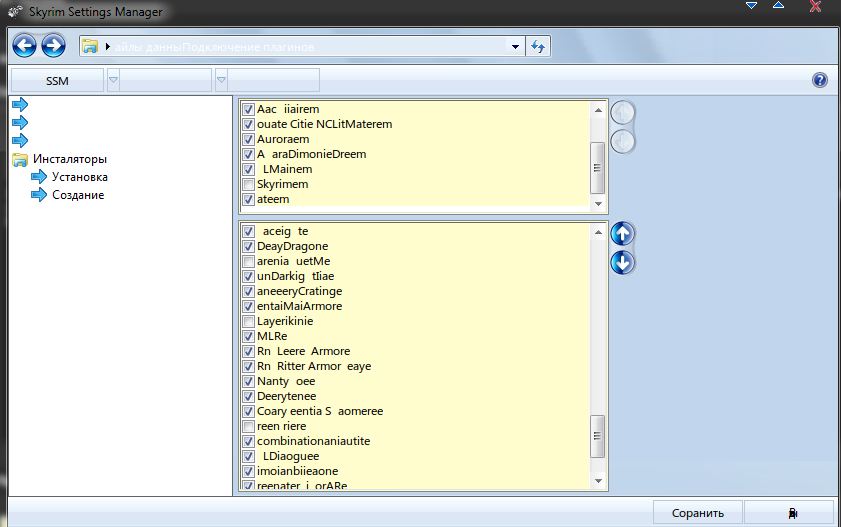Move plugin up with the blue up arrow
This screenshot has height=527, width=841.
pos(622,234)
